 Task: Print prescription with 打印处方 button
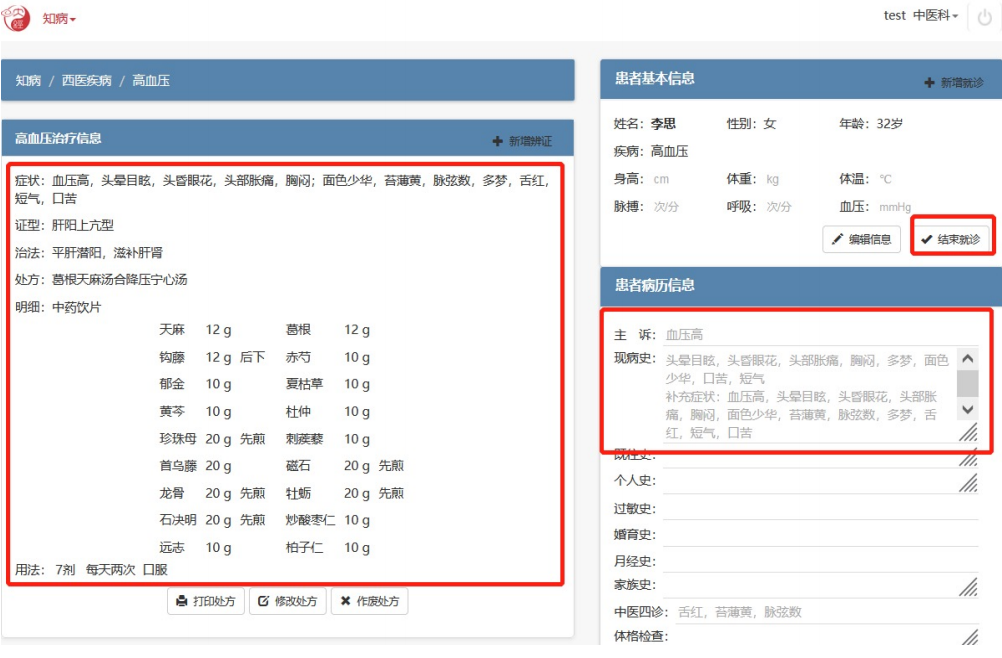(x=205, y=601)
